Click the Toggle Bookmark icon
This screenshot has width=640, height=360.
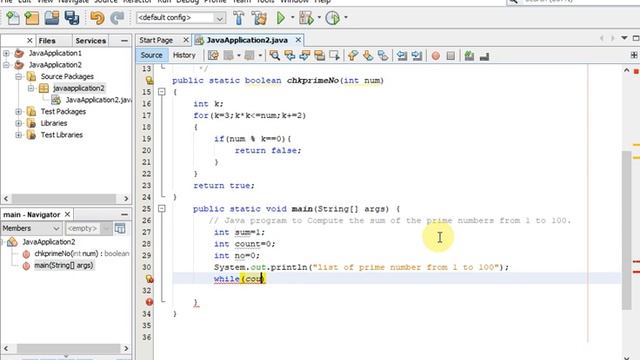coord(383,56)
